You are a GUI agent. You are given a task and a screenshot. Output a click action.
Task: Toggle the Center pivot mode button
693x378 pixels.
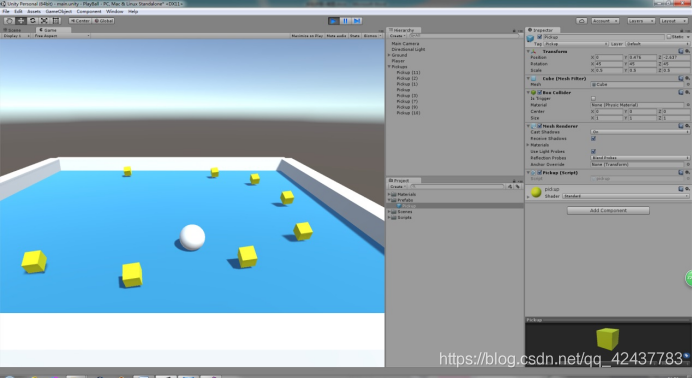coord(80,21)
